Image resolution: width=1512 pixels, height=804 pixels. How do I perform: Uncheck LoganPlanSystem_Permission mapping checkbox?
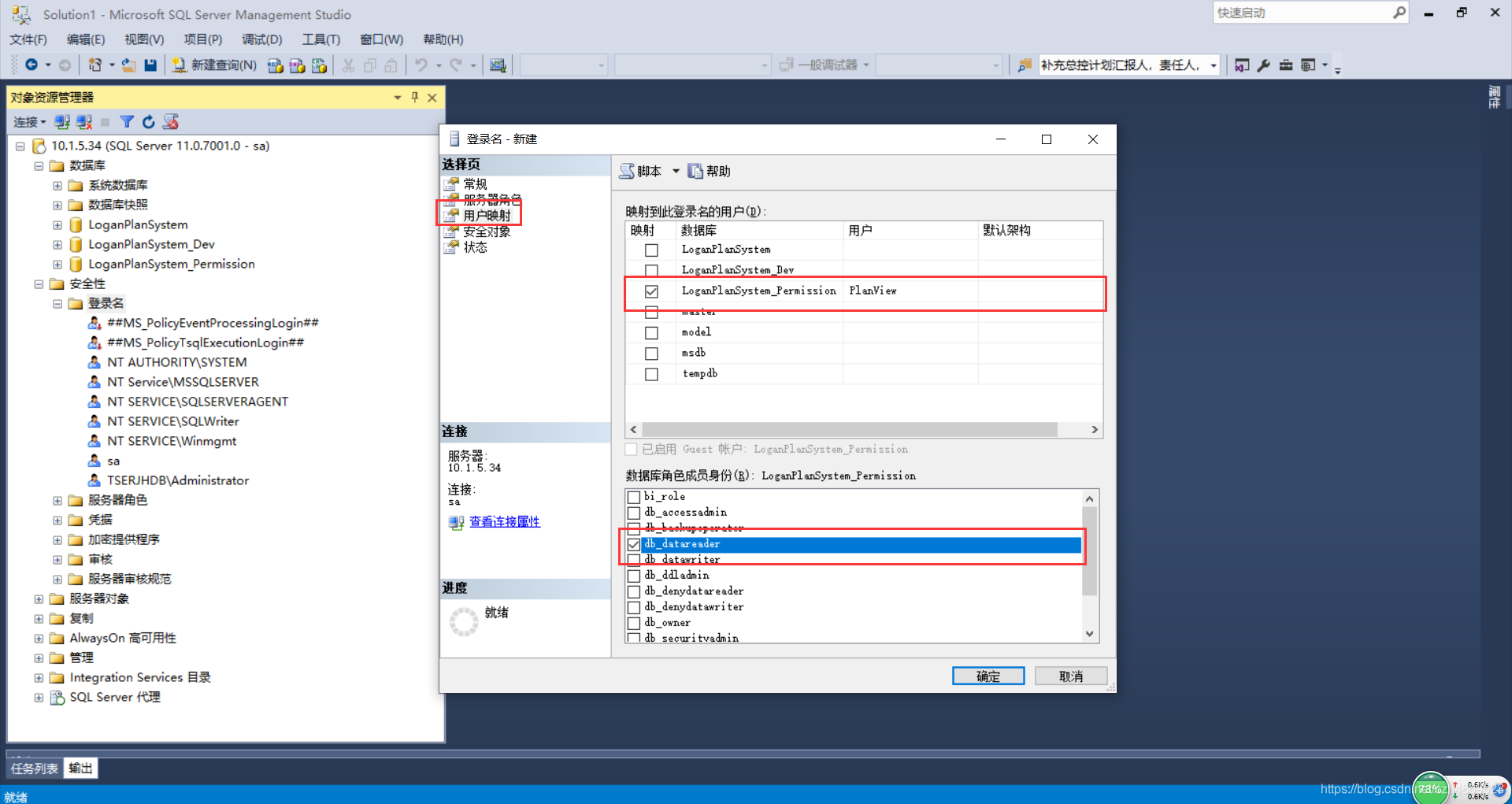click(x=651, y=291)
